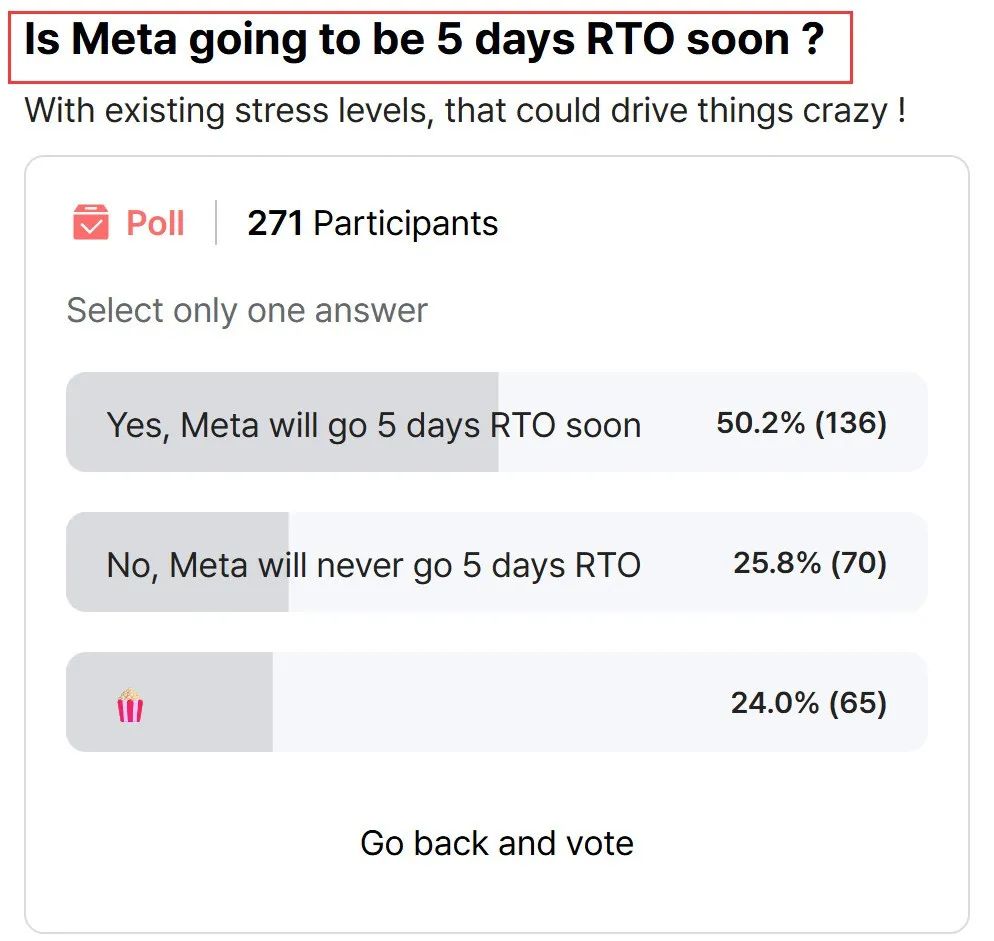Click the vertical divider beside the Poll label
This screenshot has width=994, height=941.
coord(216,223)
